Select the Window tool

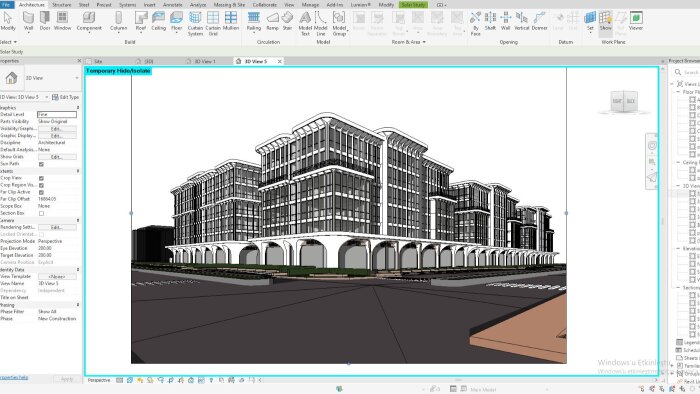pyautogui.click(x=62, y=21)
